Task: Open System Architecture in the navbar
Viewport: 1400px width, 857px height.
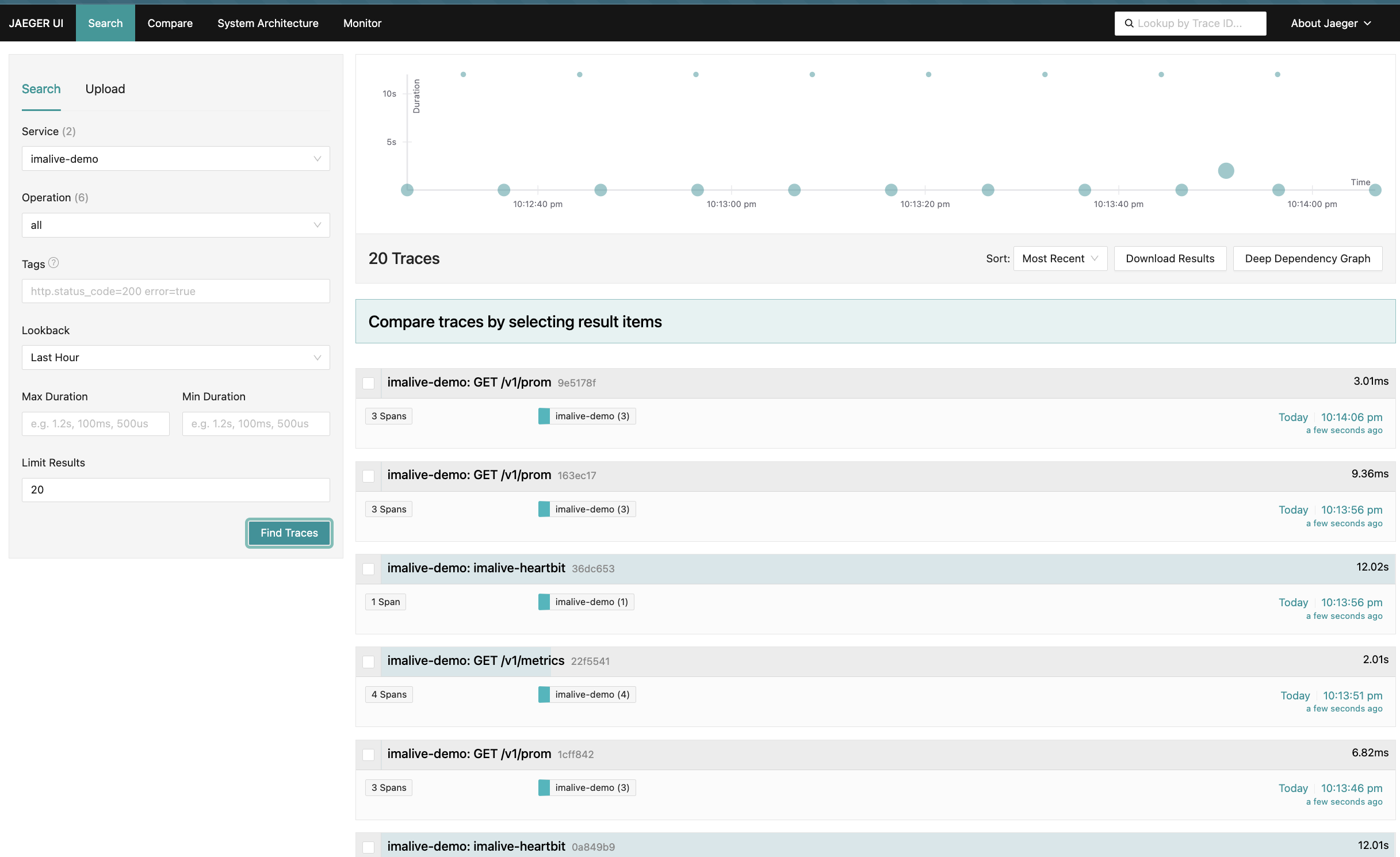Action: pos(268,24)
